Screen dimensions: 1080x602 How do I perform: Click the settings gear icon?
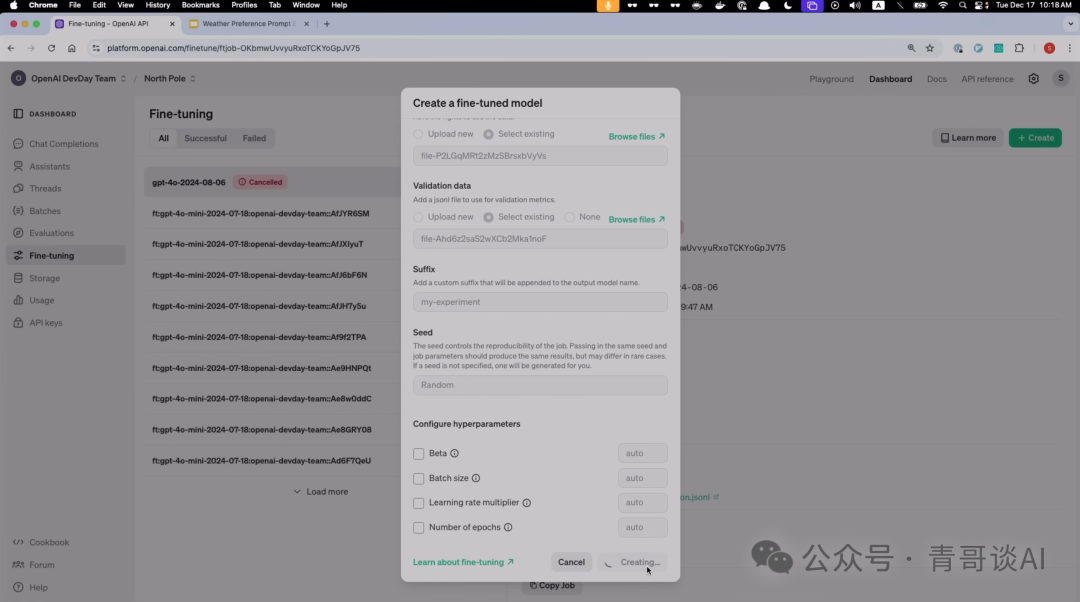1034,79
